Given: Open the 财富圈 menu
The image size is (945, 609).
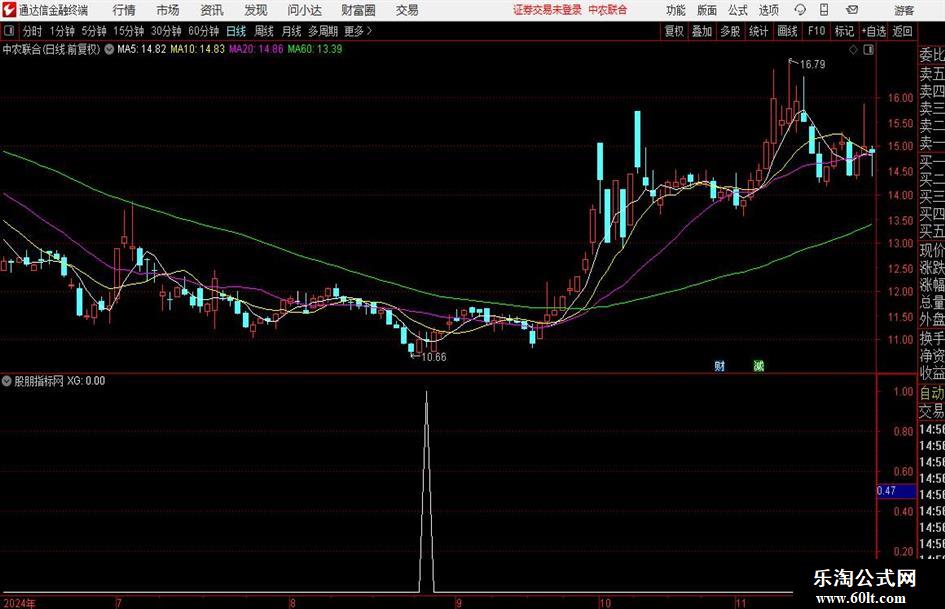Looking at the screenshot, I should (x=359, y=10).
